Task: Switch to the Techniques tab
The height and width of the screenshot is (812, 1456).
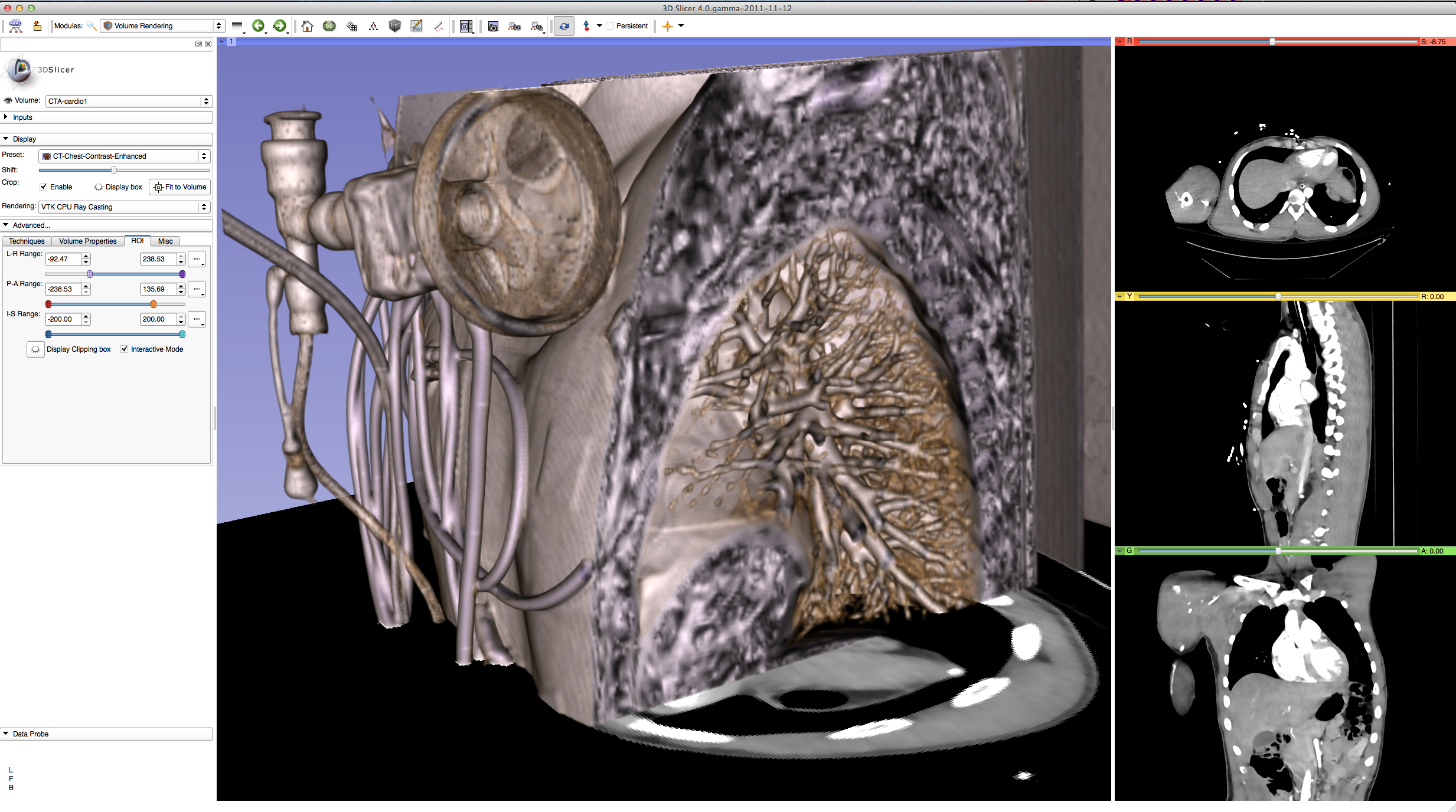Action: coord(27,241)
